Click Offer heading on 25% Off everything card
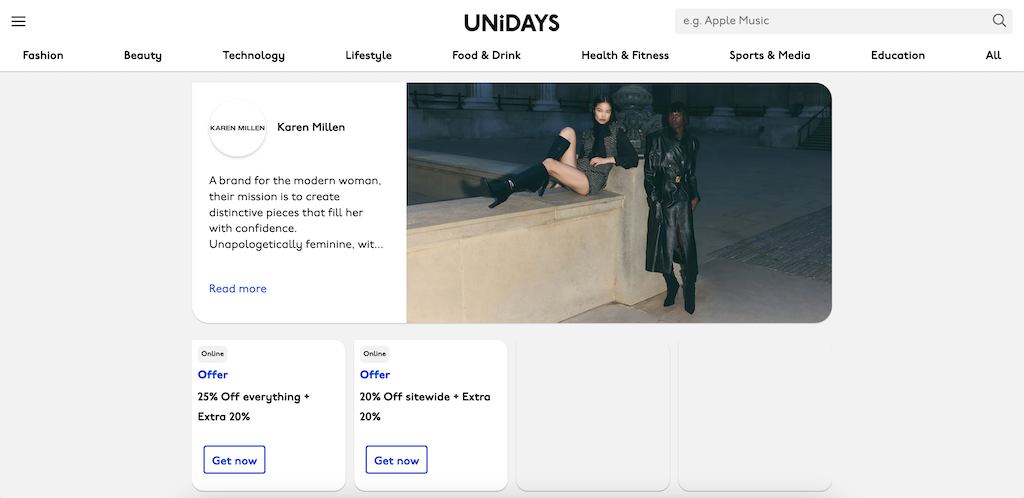Screen dimensions: 1024x498 (x=213, y=375)
